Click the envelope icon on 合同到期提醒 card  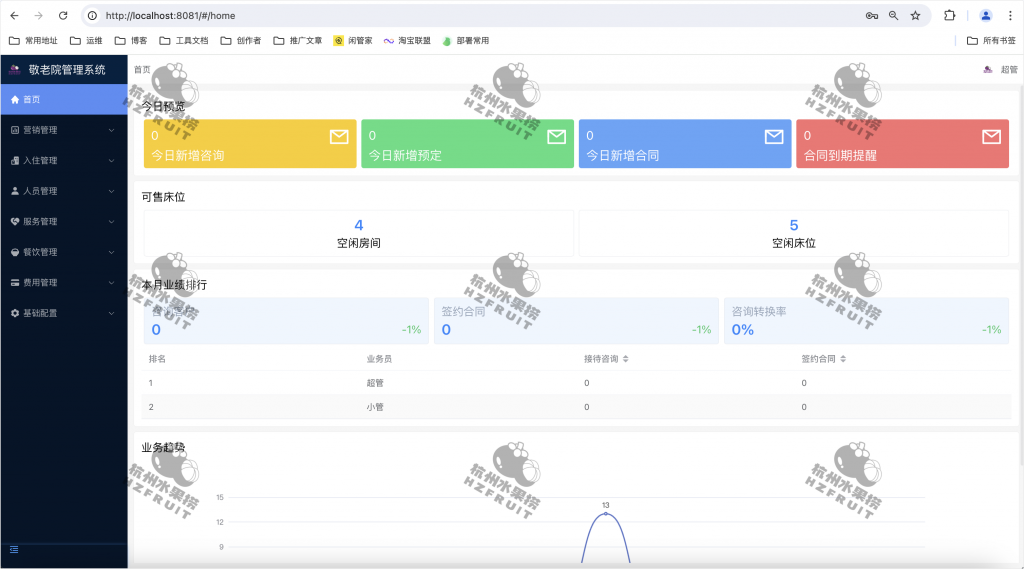pos(991,137)
